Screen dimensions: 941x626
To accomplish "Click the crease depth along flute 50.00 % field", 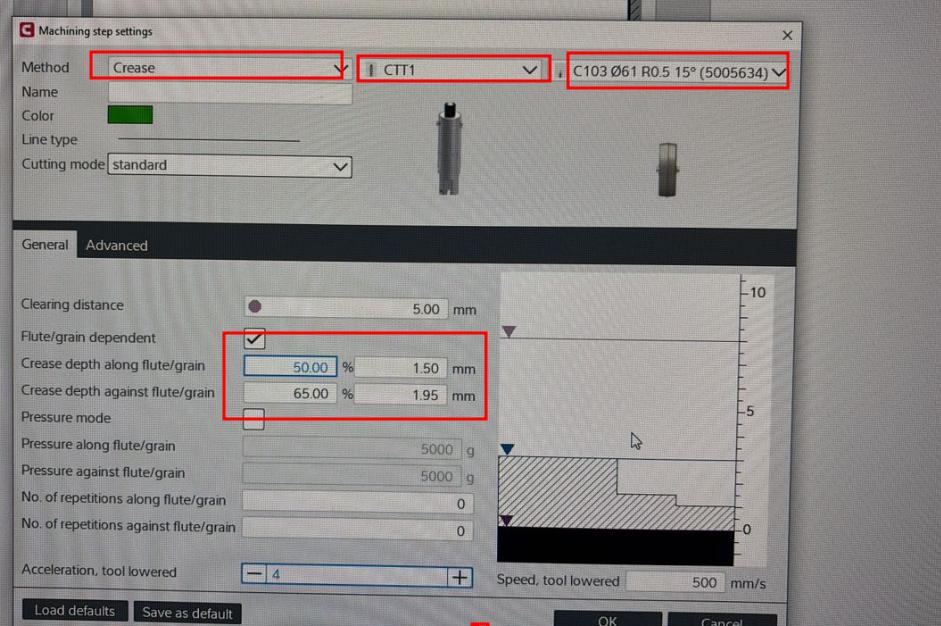I will [290, 367].
